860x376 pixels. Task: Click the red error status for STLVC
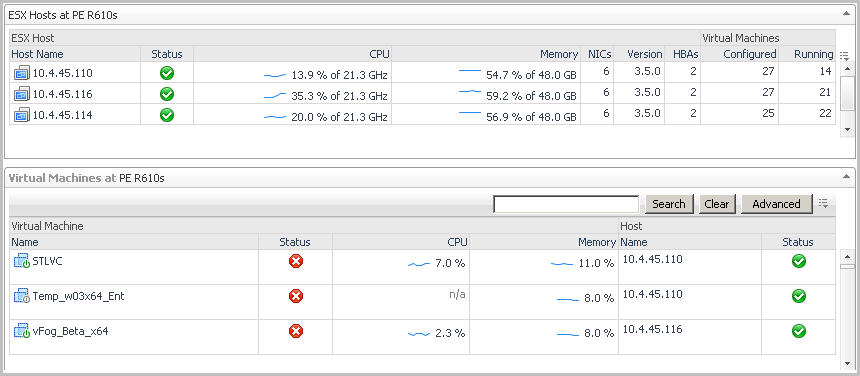(296, 261)
